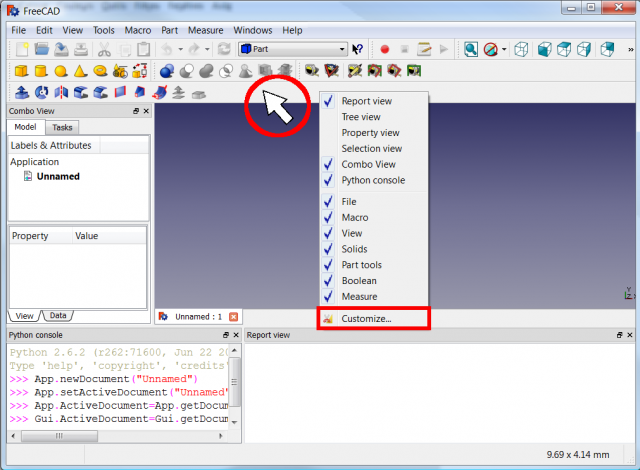Click the Cut scissors icon
This screenshot has height=470, width=640.
click(x=104, y=49)
